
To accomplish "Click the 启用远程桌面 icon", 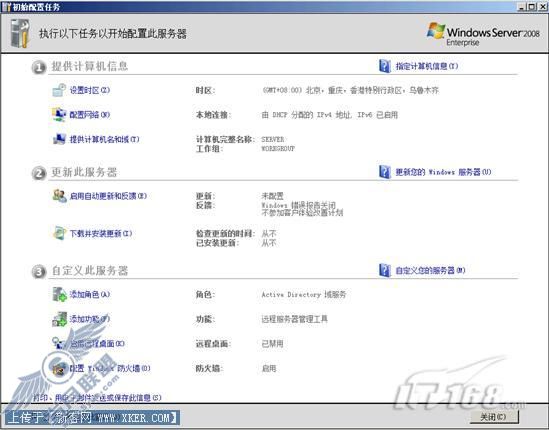I will pyautogui.click(x=59, y=344).
